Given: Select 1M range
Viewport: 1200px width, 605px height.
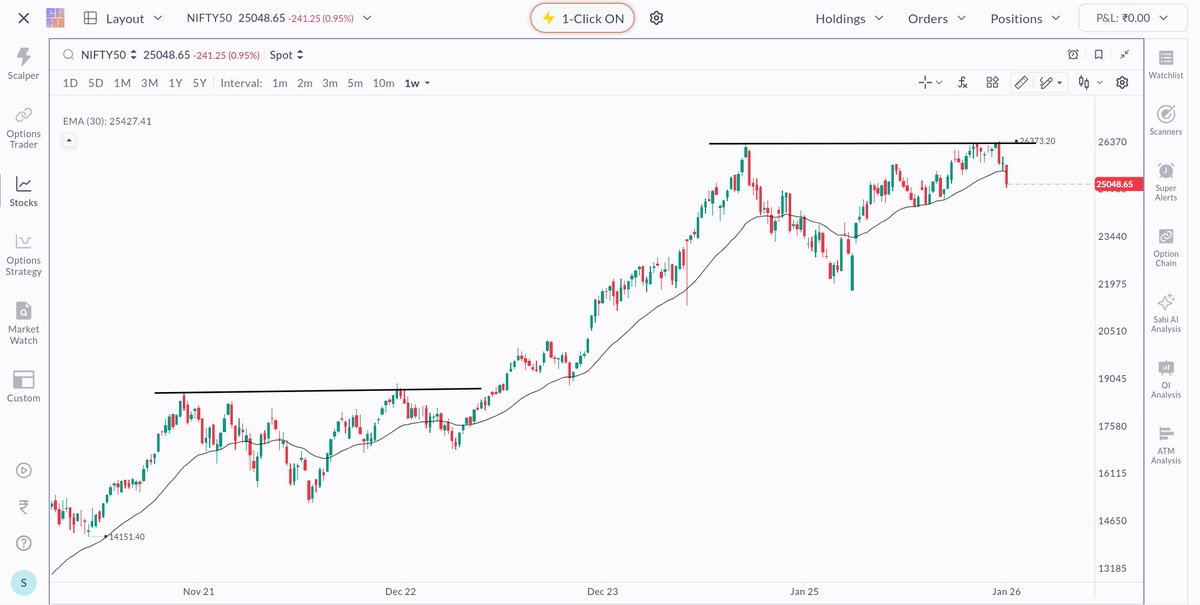Looking at the screenshot, I should [122, 83].
